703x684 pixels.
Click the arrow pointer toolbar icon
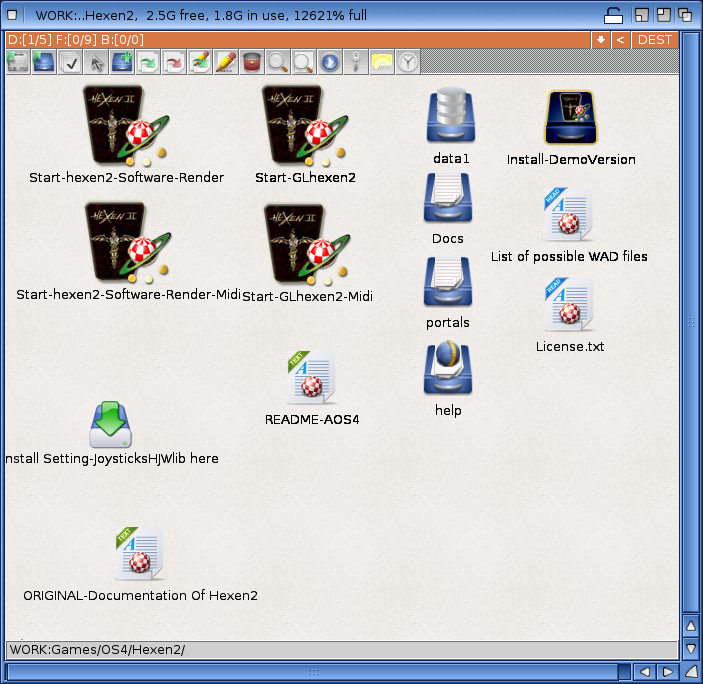click(96, 62)
